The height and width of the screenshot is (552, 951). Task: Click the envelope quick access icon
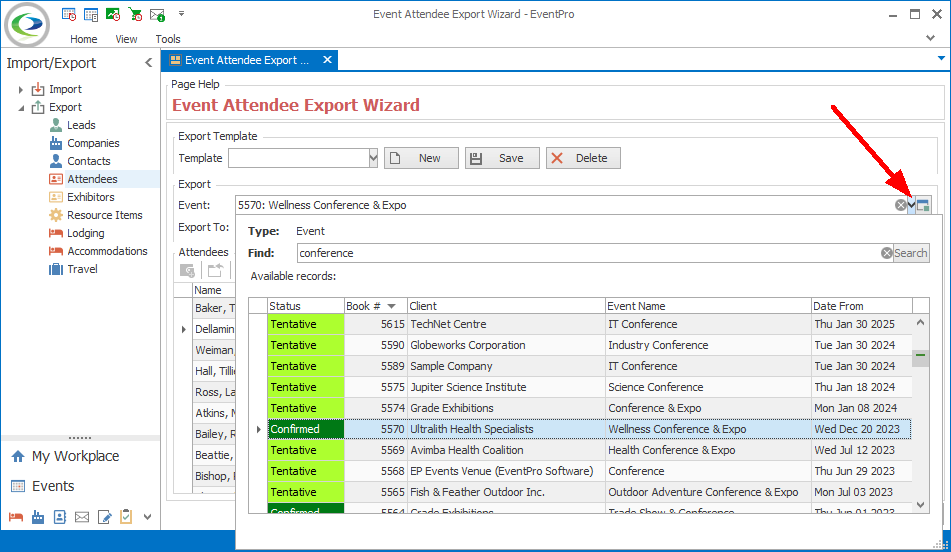158,14
